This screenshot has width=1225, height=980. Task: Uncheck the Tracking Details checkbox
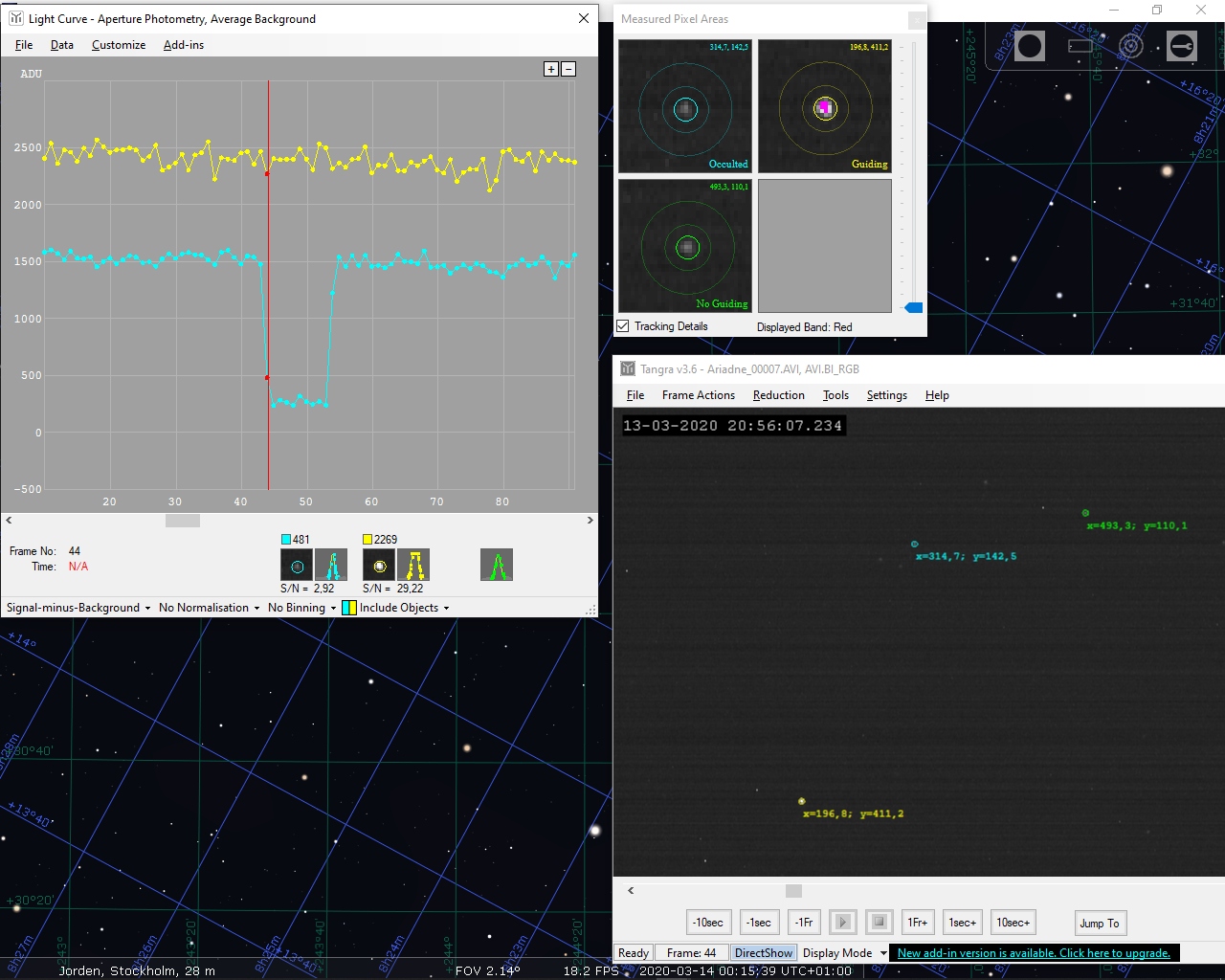click(623, 326)
